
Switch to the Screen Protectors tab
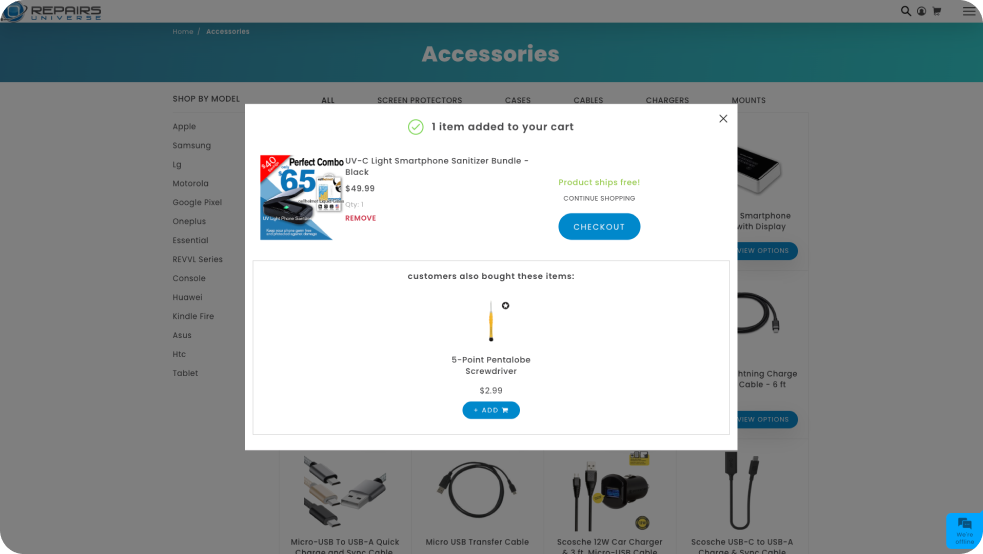tap(419, 100)
